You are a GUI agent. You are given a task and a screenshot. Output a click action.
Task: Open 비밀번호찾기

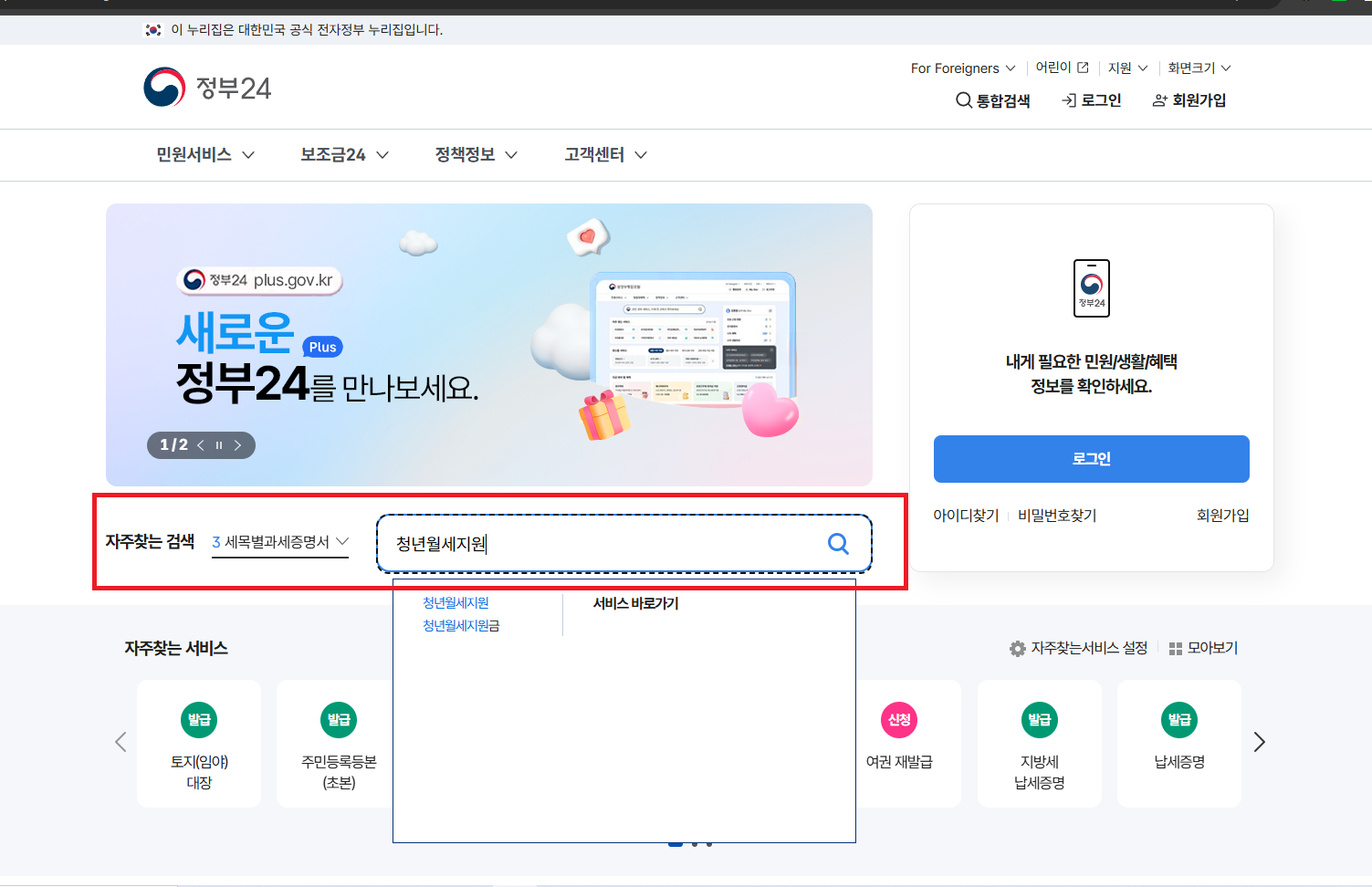click(1057, 516)
